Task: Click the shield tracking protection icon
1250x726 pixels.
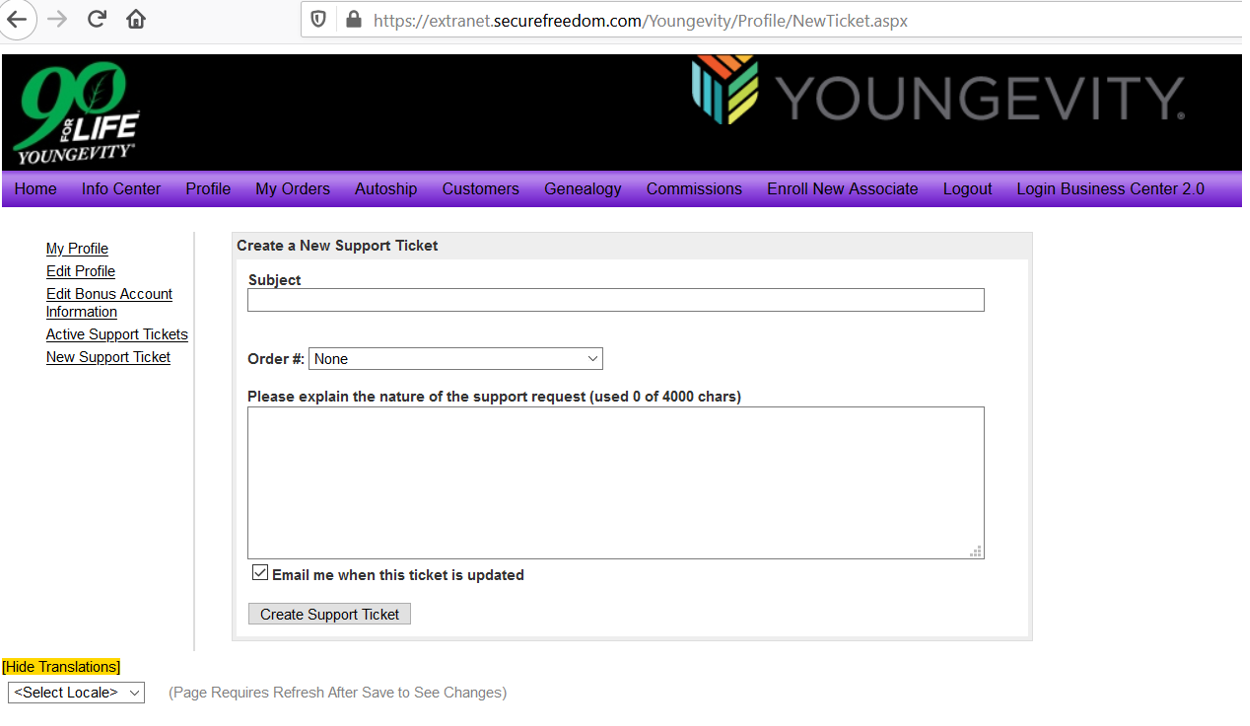Action: [x=318, y=20]
